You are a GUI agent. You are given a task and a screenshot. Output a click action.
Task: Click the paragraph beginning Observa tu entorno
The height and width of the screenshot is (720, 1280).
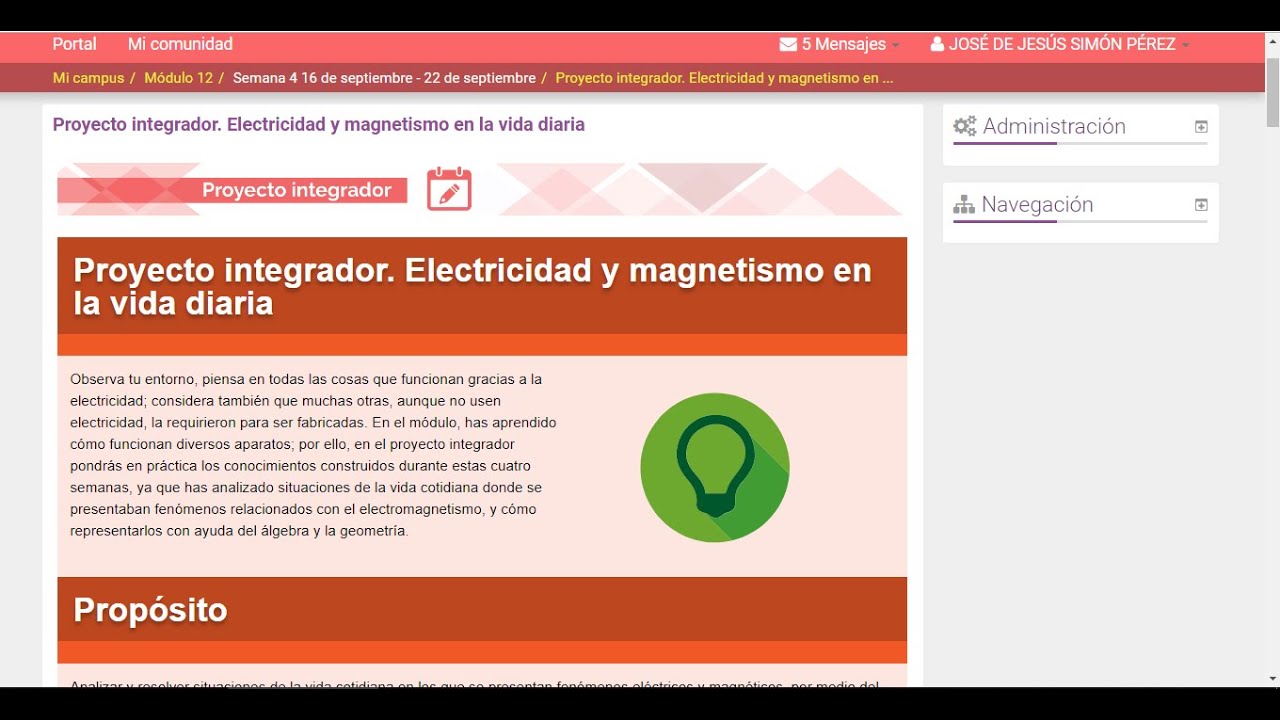313,455
